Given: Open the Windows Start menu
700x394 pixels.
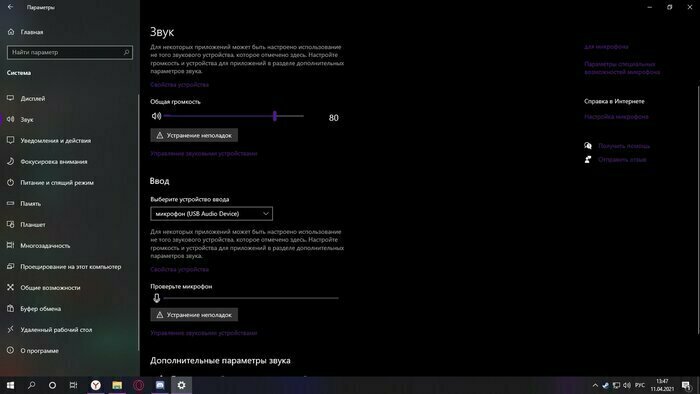Looking at the screenshot, I should point(10,385).
